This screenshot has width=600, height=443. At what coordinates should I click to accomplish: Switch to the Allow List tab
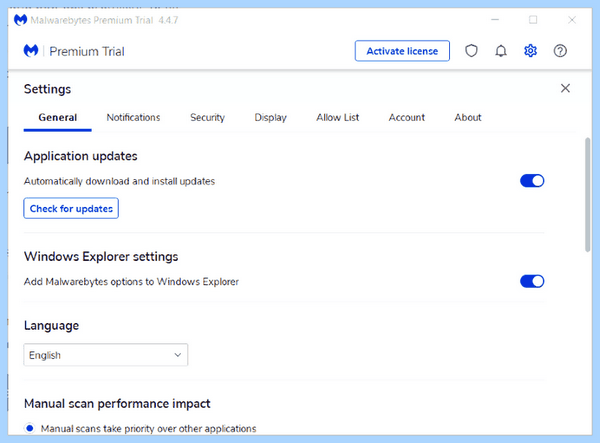338,117
